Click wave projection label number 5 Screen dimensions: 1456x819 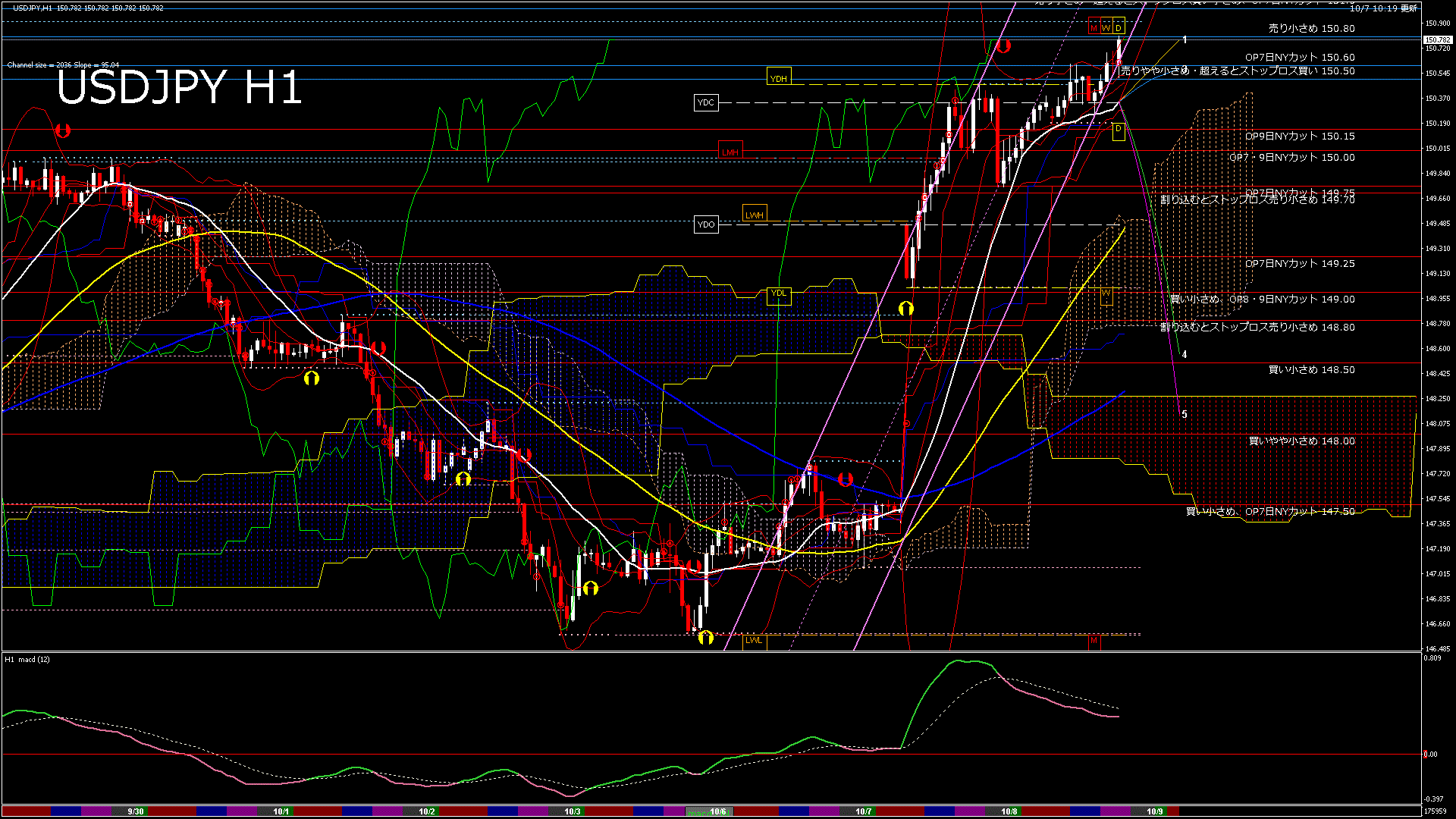click(1185, 415)
